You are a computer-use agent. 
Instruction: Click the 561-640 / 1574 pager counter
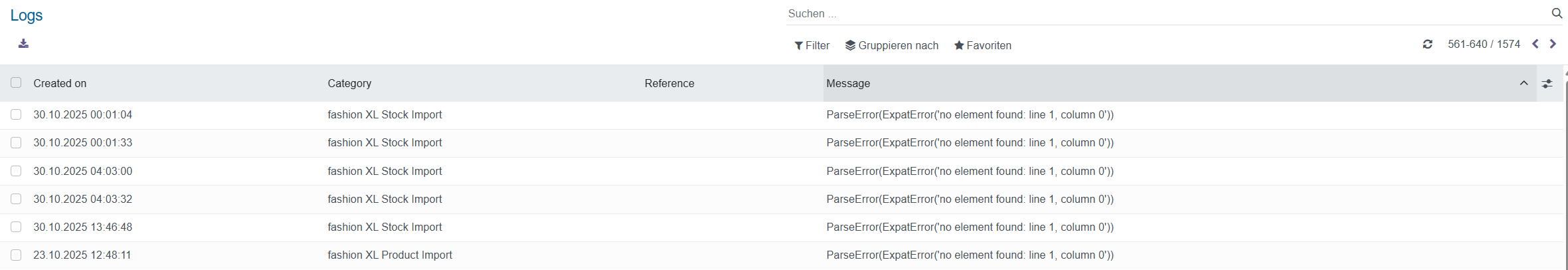click(x=1484, y=44)
